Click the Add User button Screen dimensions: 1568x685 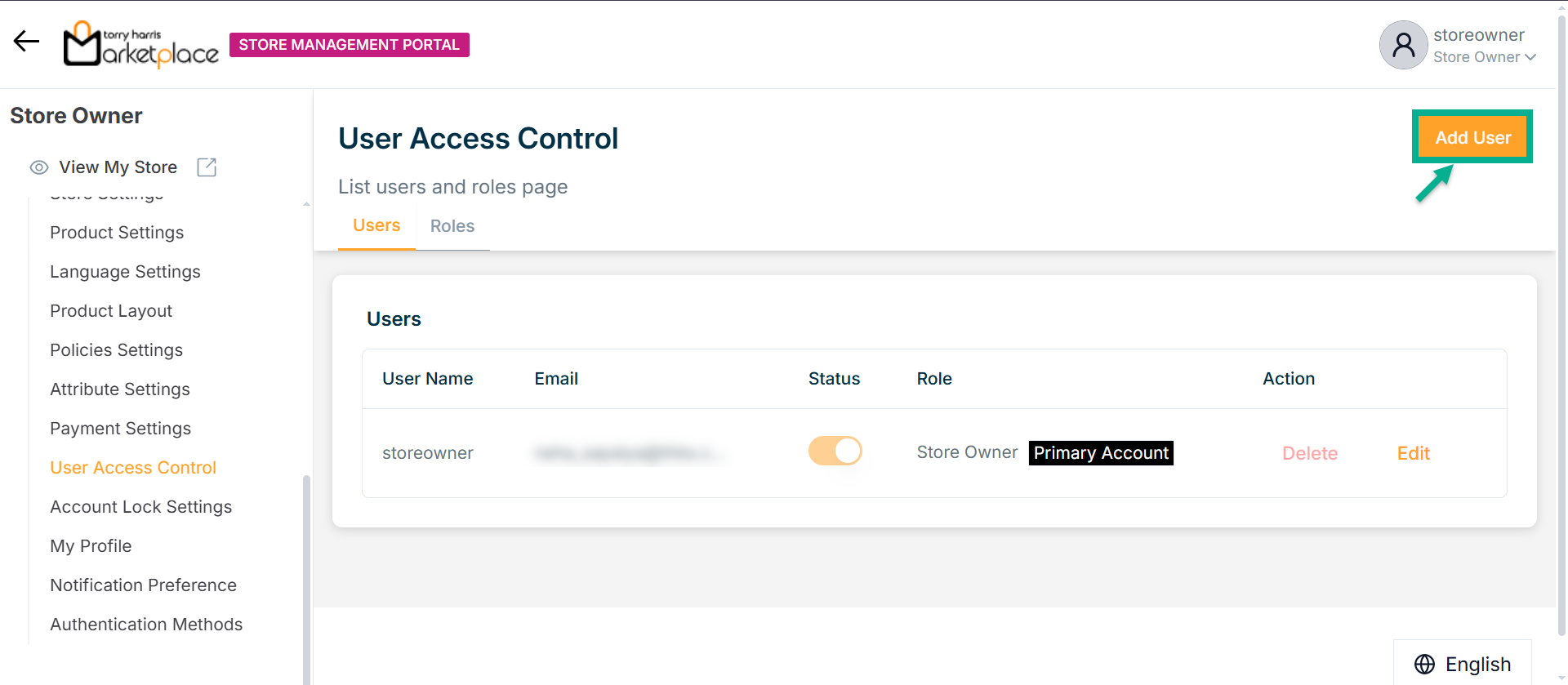1472,137
